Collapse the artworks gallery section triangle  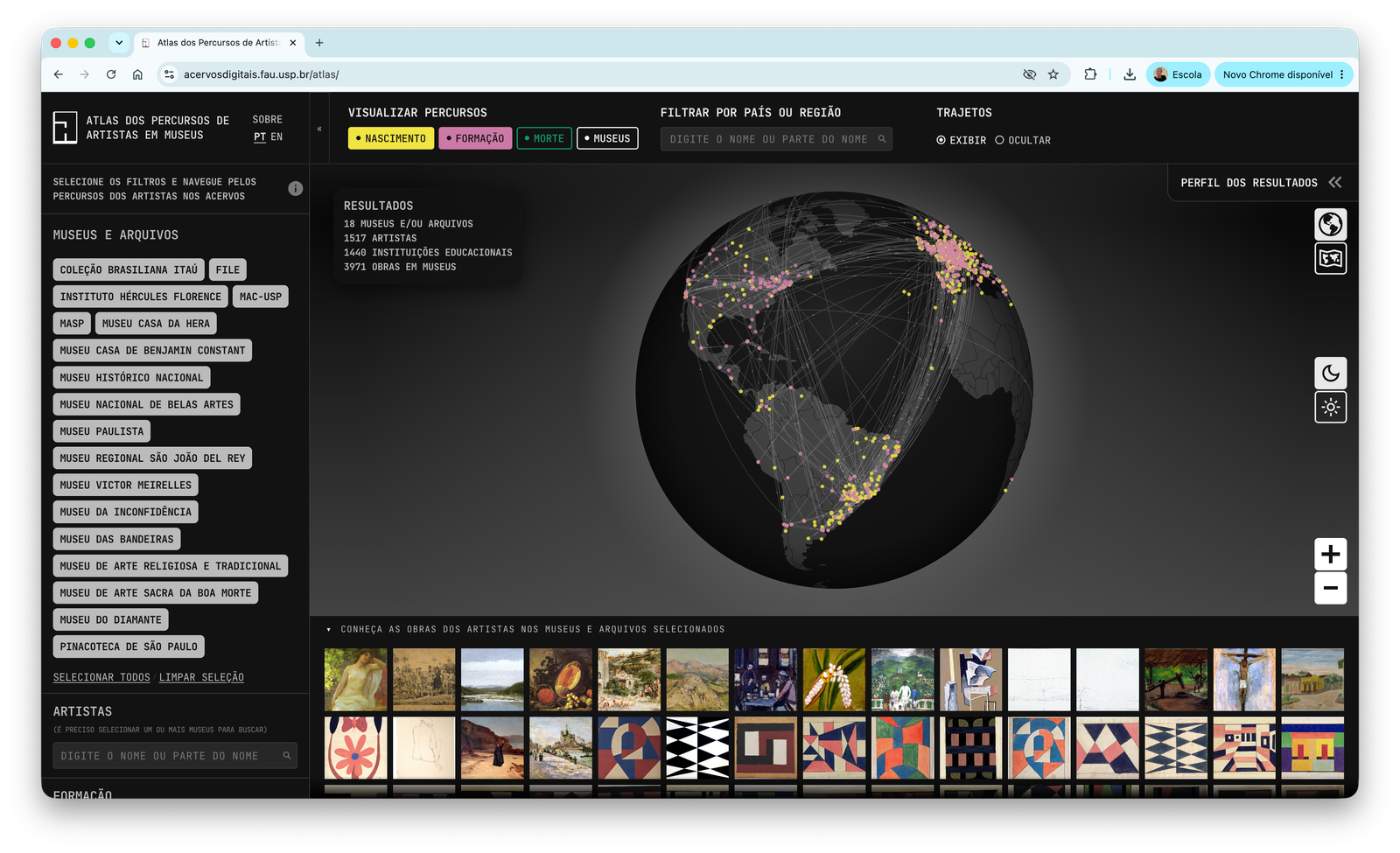tap(329, 630)
